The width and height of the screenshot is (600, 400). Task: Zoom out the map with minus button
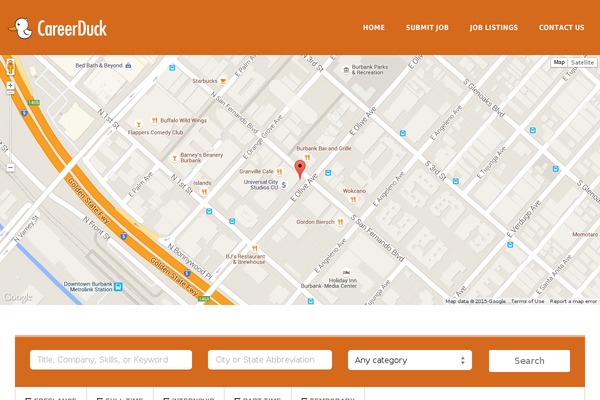coord(10,168)
